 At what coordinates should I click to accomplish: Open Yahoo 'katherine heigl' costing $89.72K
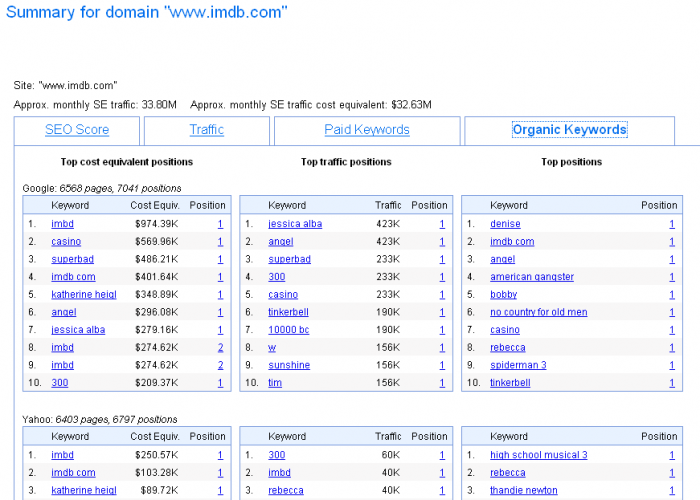pyautogui.click(x=84, y=490)
